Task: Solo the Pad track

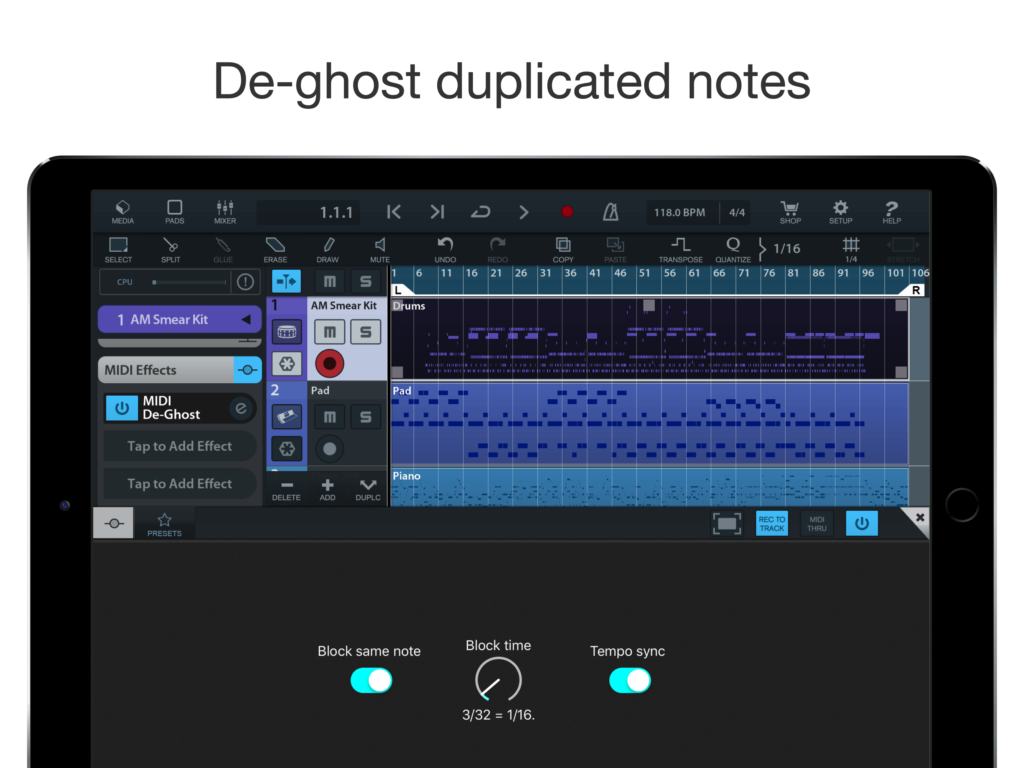Action: pos(366,417)
